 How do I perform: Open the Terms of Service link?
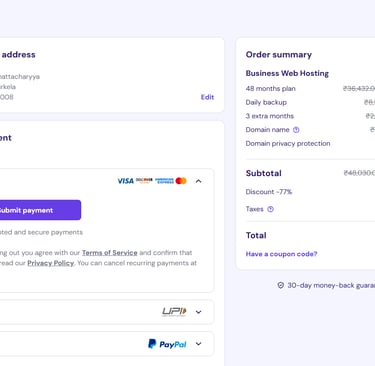point(110,253)
